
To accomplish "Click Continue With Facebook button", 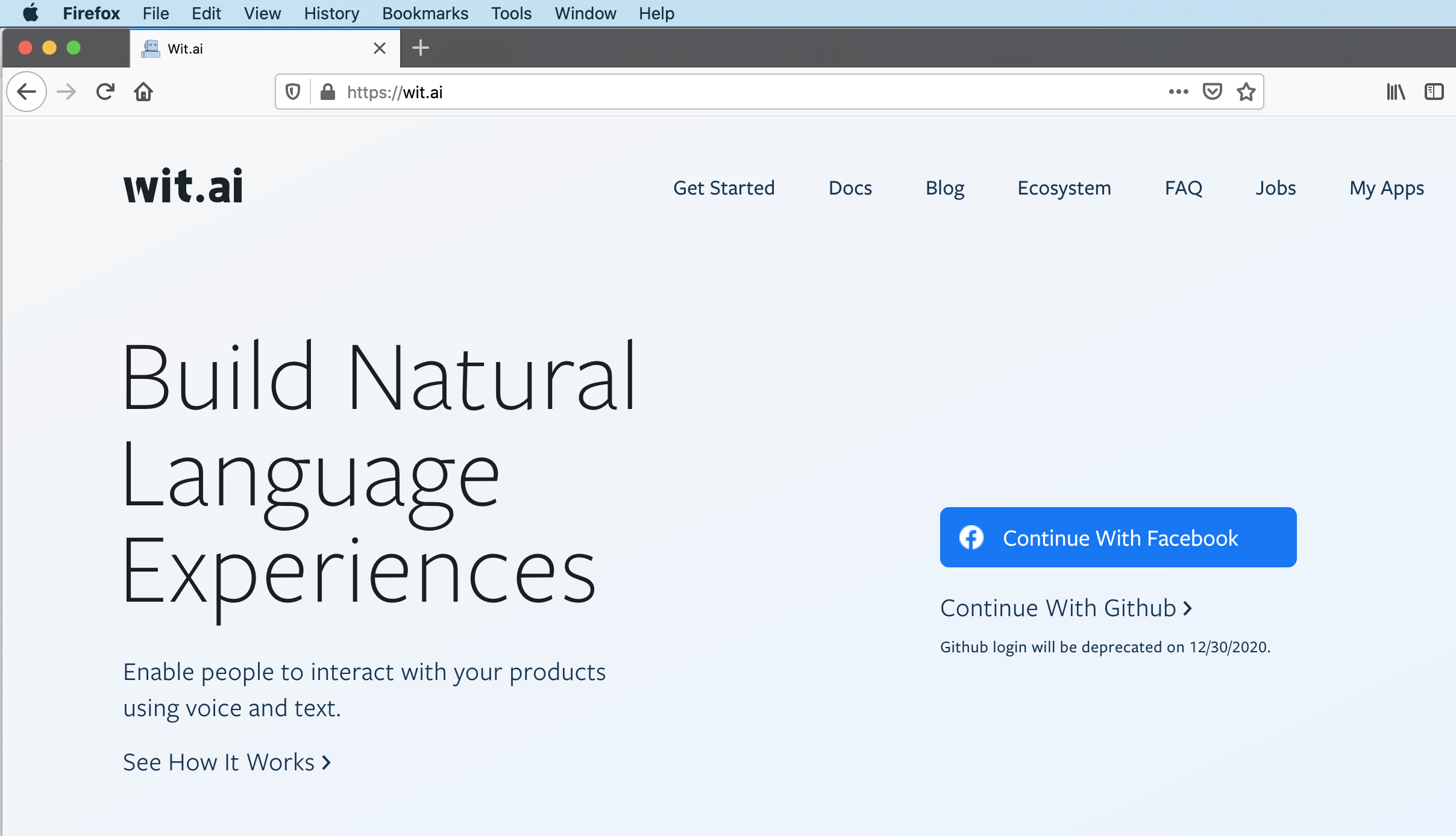I will (x=1118, y=537).
